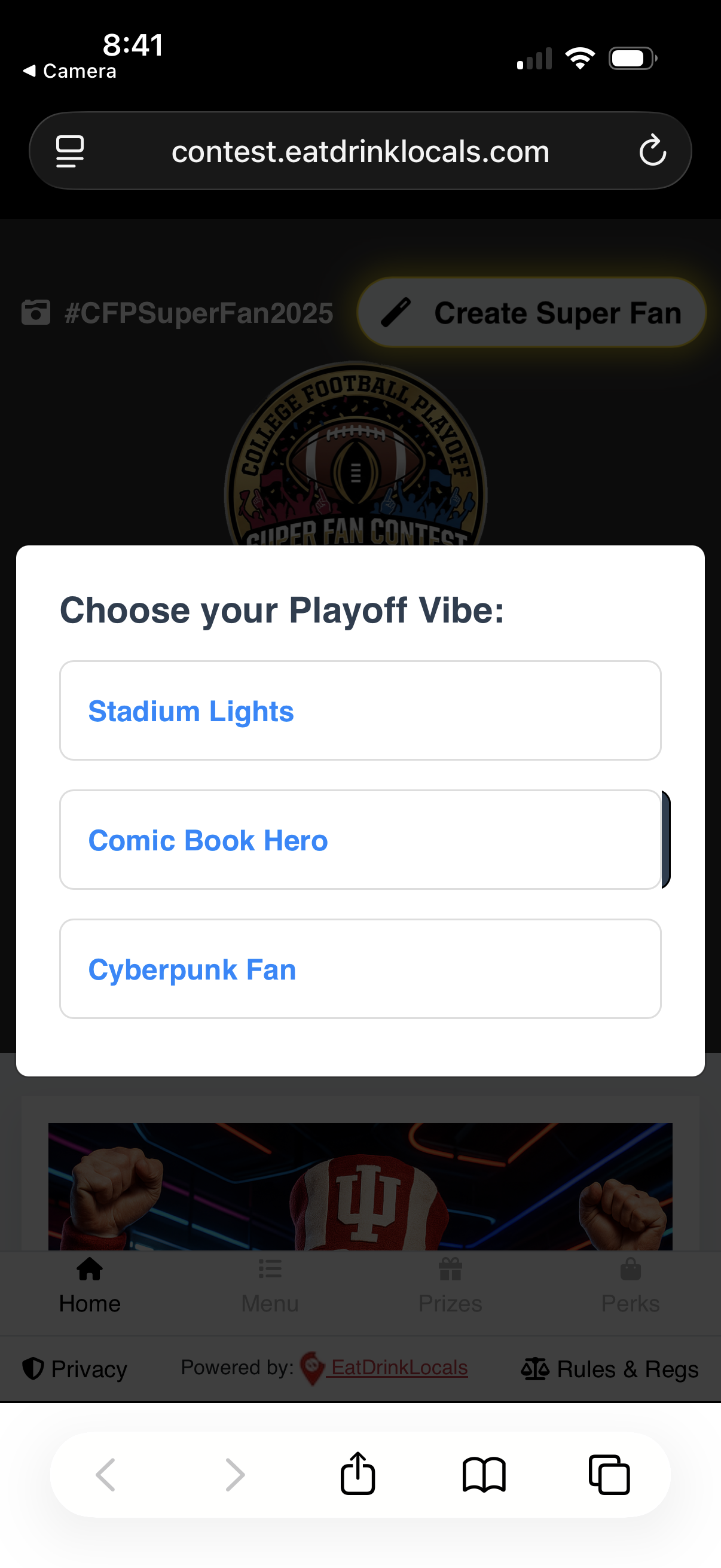Switch to the Menu tab
Screen dimensions: 721x1568
point(270,1286)
